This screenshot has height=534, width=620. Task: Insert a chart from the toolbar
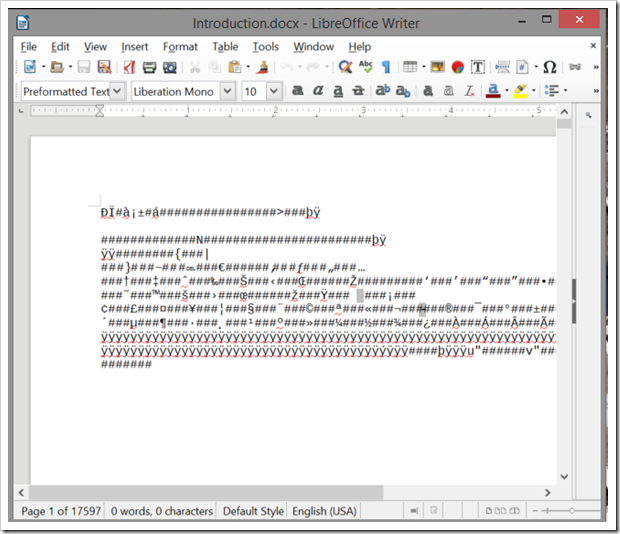click(457, 68)
